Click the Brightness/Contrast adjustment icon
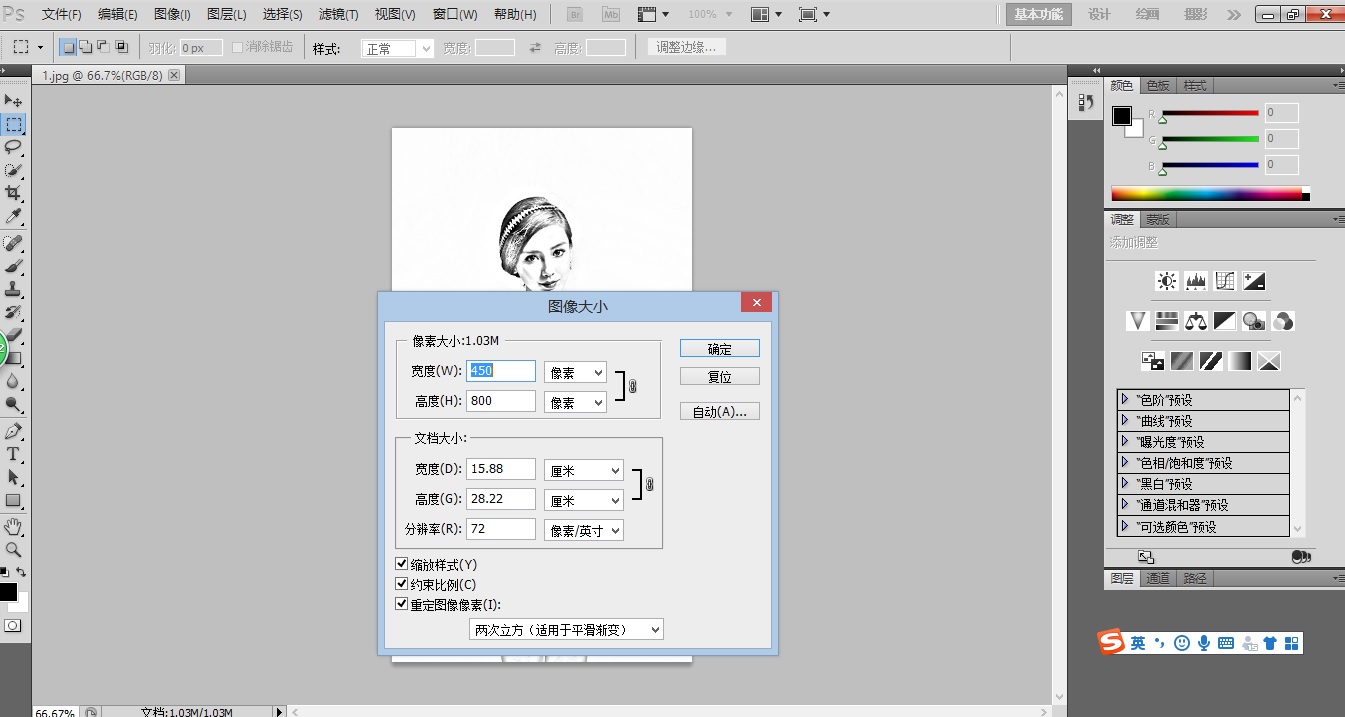 click(1166, 281)
